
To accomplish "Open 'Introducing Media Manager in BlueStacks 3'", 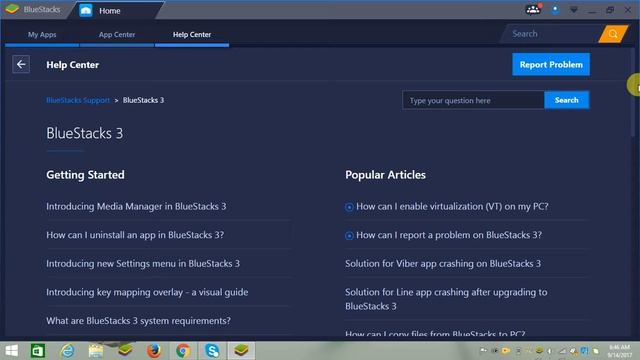I will [x=136, y=207].
